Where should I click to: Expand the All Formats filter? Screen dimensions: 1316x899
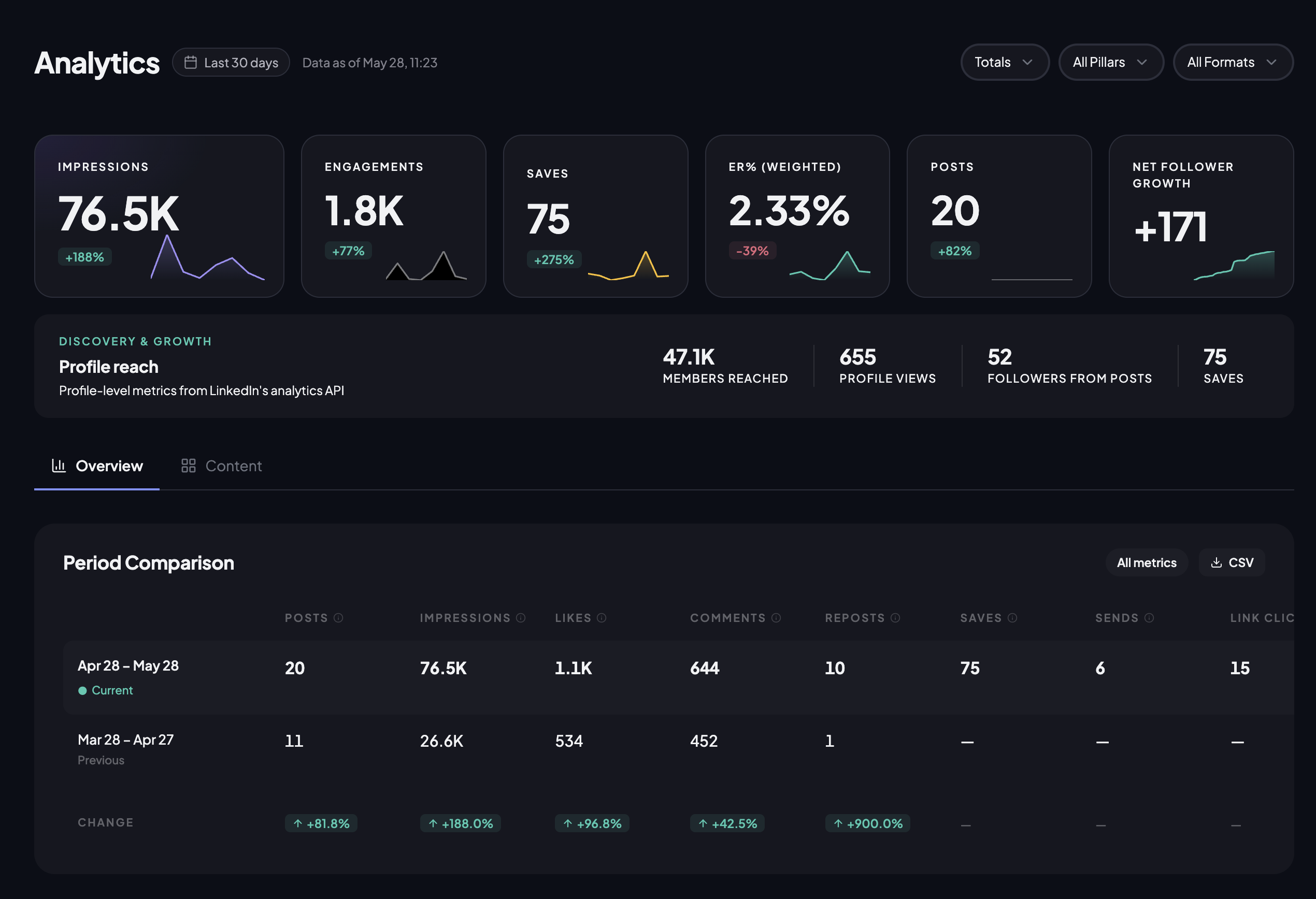click(1233, 62)
